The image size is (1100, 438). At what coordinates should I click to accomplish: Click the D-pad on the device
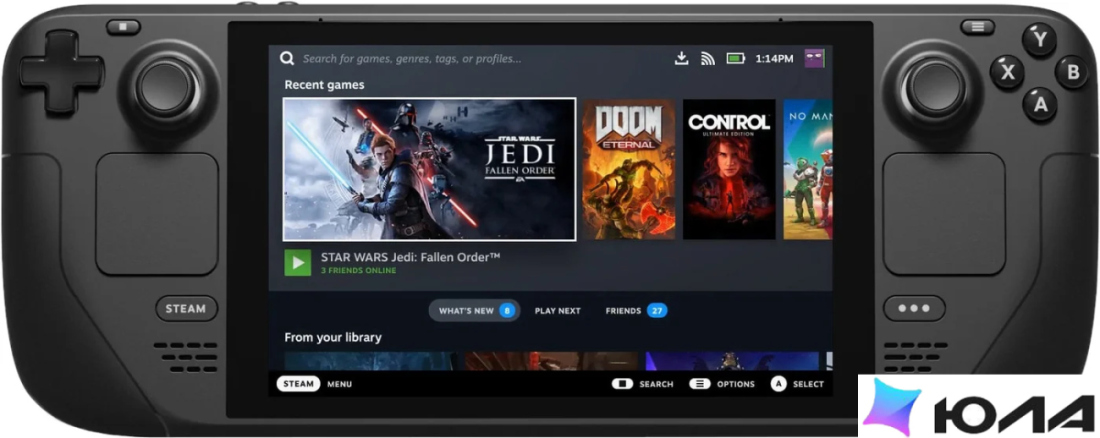click(x=62, y=73)
